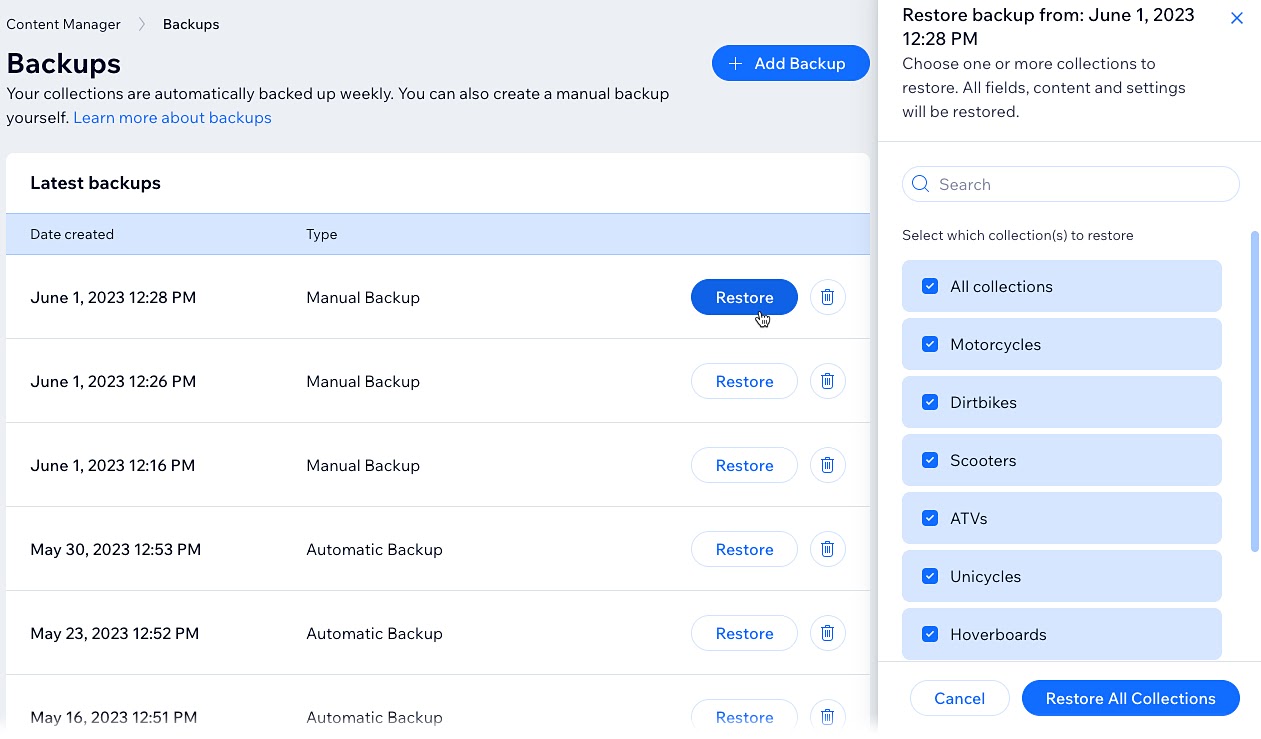Uncheck the All collections checkbox
The height and width of the screenshot is (739, 1261).
pyautogui.click(x=929, y=286)
